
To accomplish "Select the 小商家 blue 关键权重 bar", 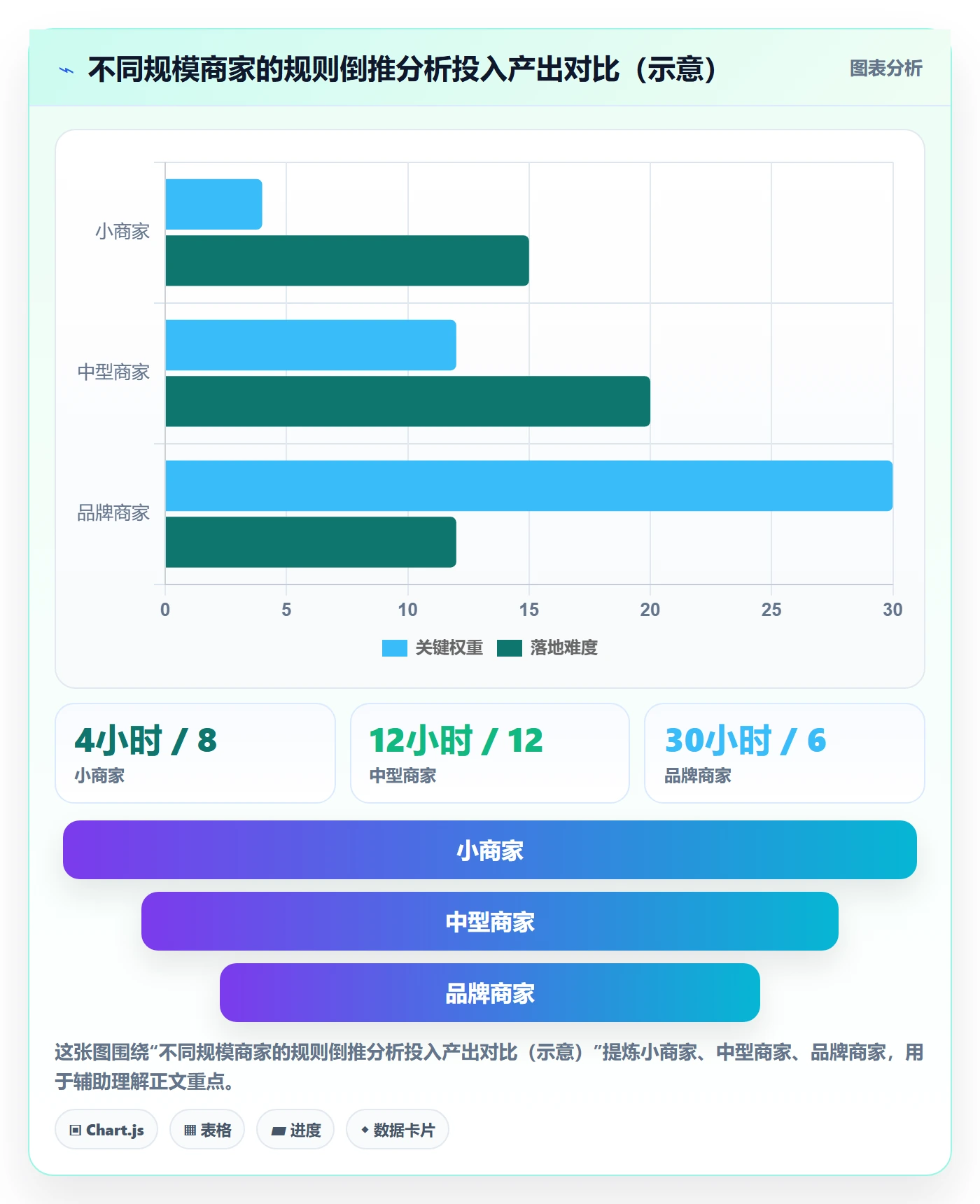I will 213,204.
